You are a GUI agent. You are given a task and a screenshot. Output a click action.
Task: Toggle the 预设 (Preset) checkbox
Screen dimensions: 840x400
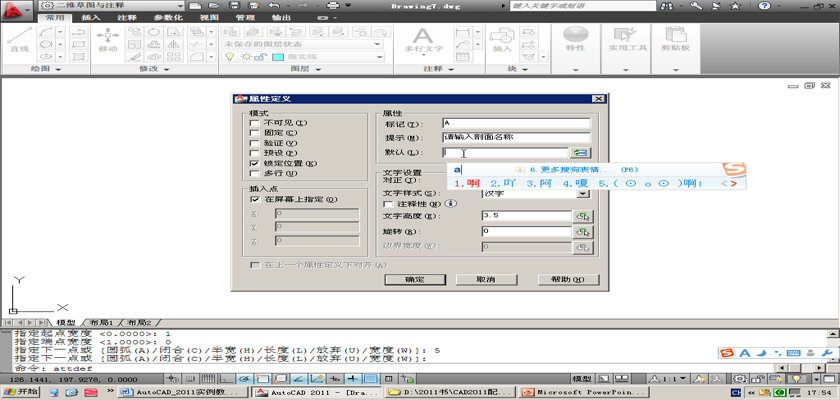[254, 153]
